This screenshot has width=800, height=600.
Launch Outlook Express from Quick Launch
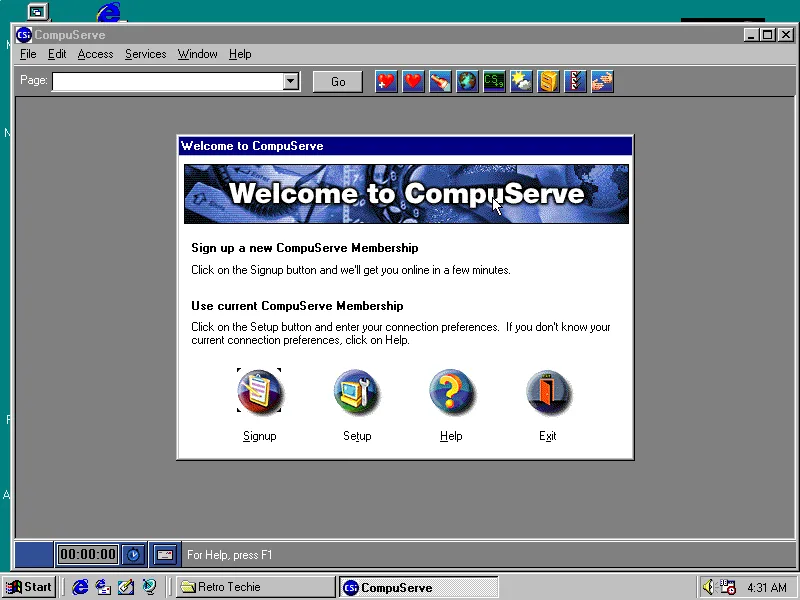pyautogui.click(x=104, y=587)
